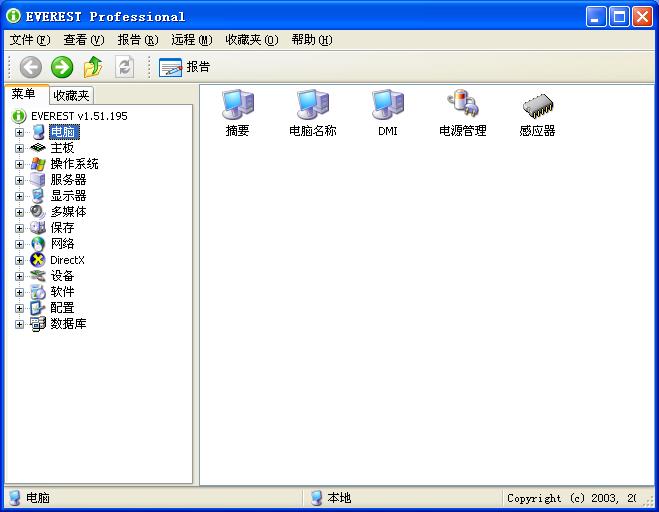Click the DirectX icon in tree
This screenshot has height=512, width=659.
(x=38, y=260)
